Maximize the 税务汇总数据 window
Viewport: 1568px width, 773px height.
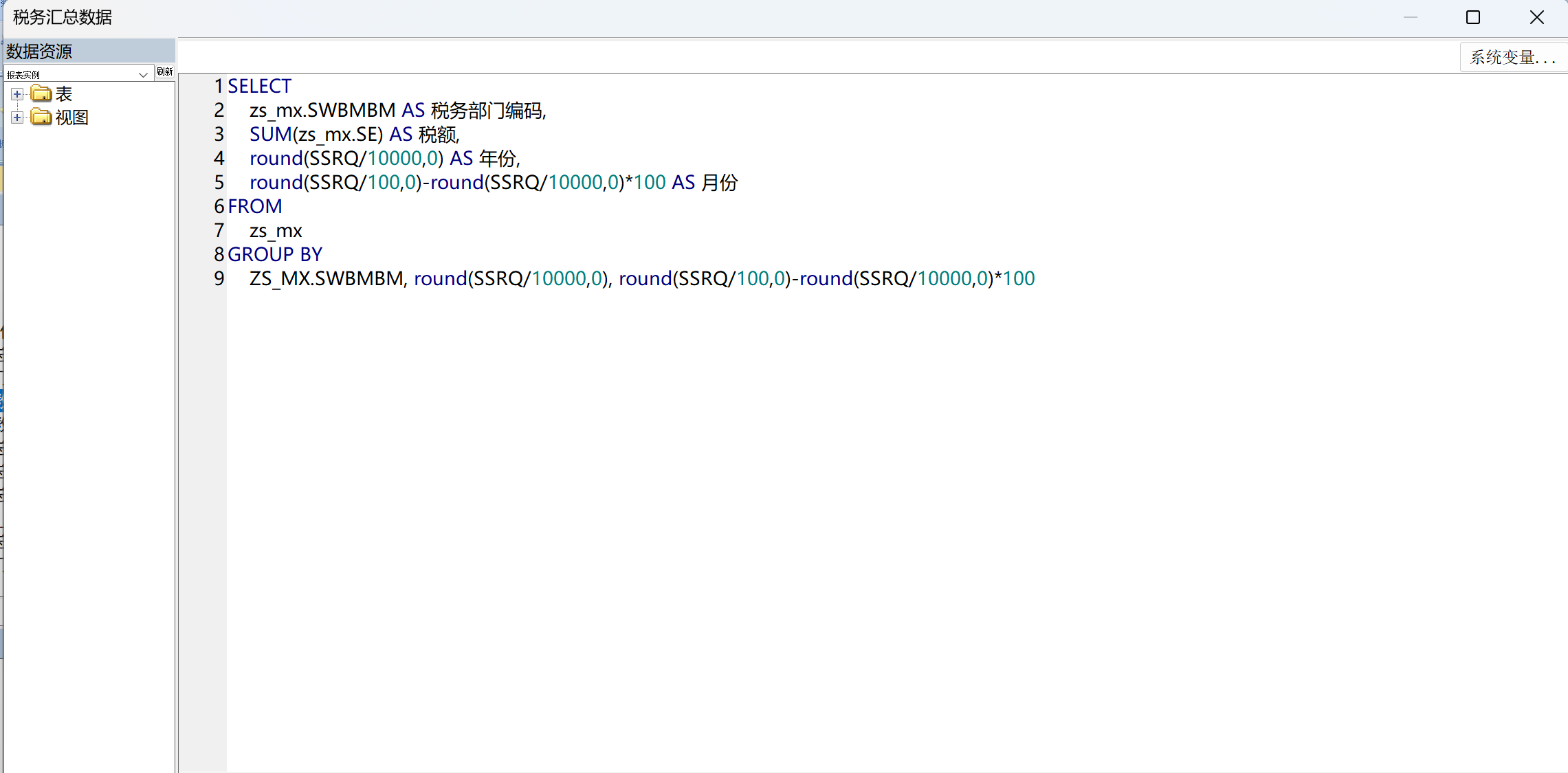(x=1473, y=17)
